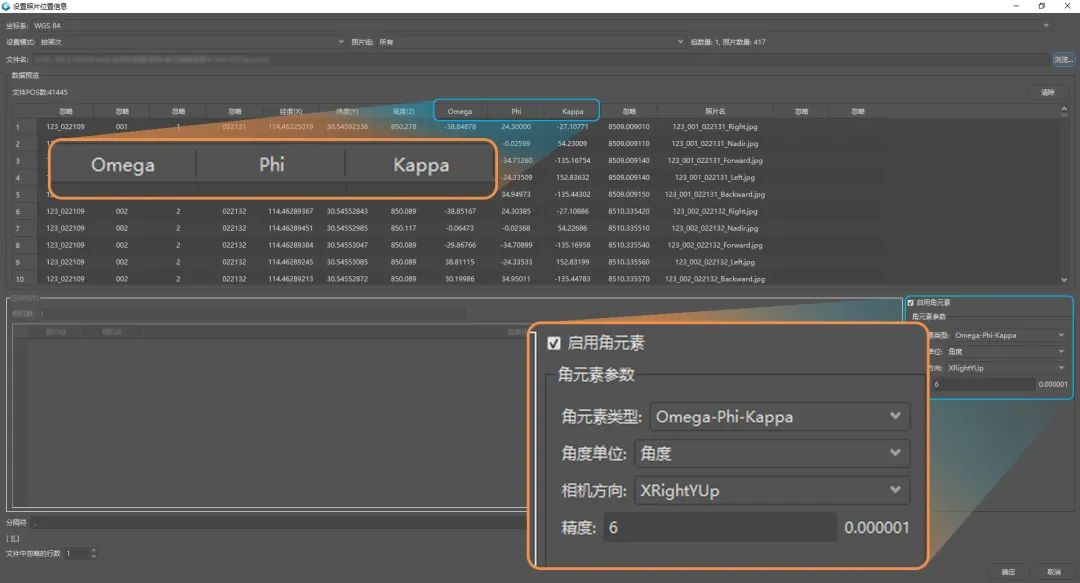Click the application icon in the title bar
The width and height of the screenshot is (1080, 583).
6,6
